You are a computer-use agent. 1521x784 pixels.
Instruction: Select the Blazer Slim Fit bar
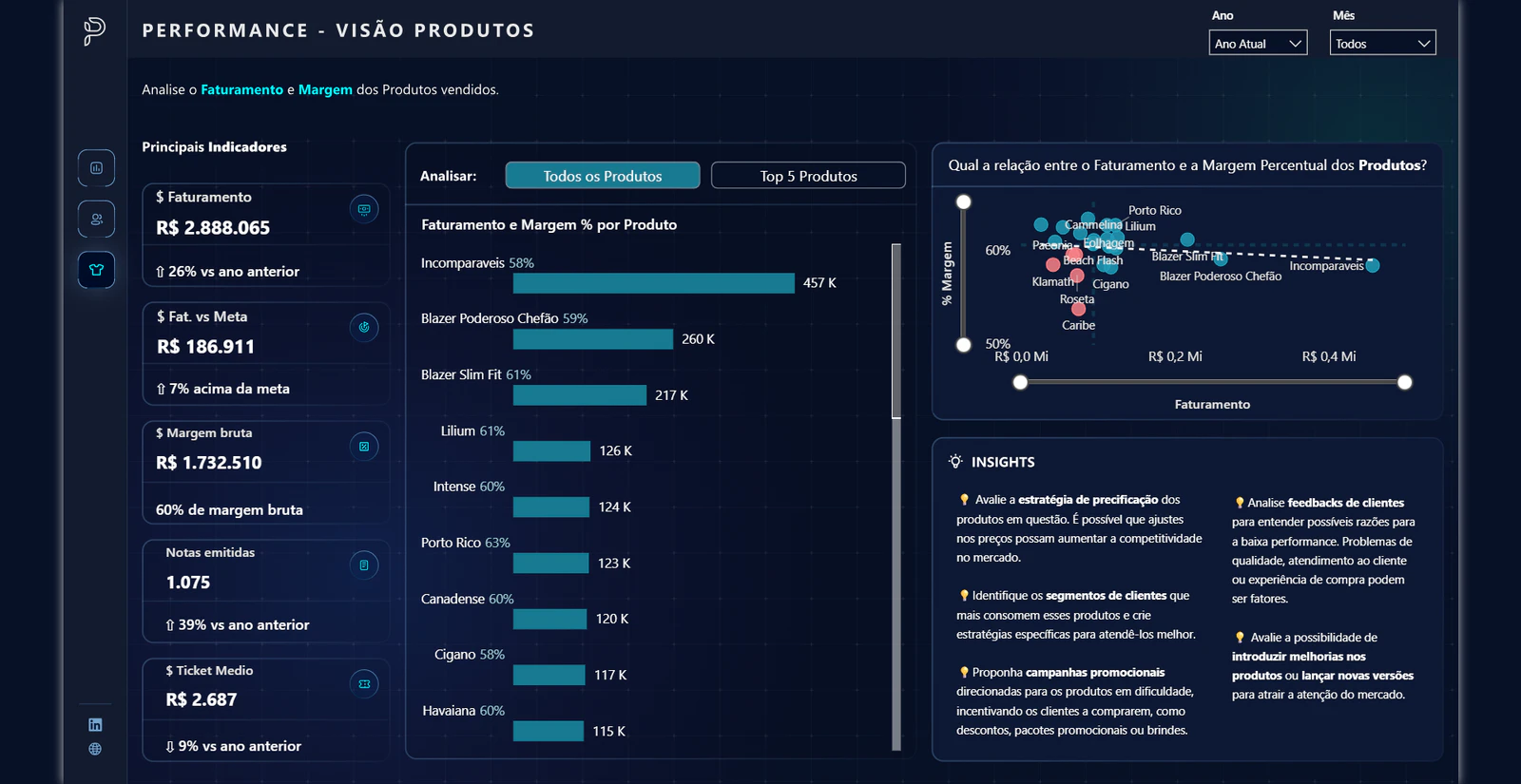(x=580, y=395)
